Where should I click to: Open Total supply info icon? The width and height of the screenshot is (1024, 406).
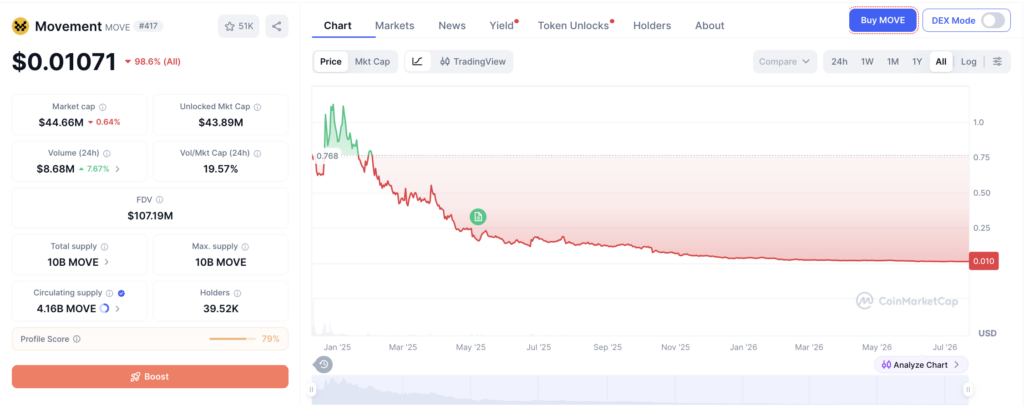click(x=104, y=247)
